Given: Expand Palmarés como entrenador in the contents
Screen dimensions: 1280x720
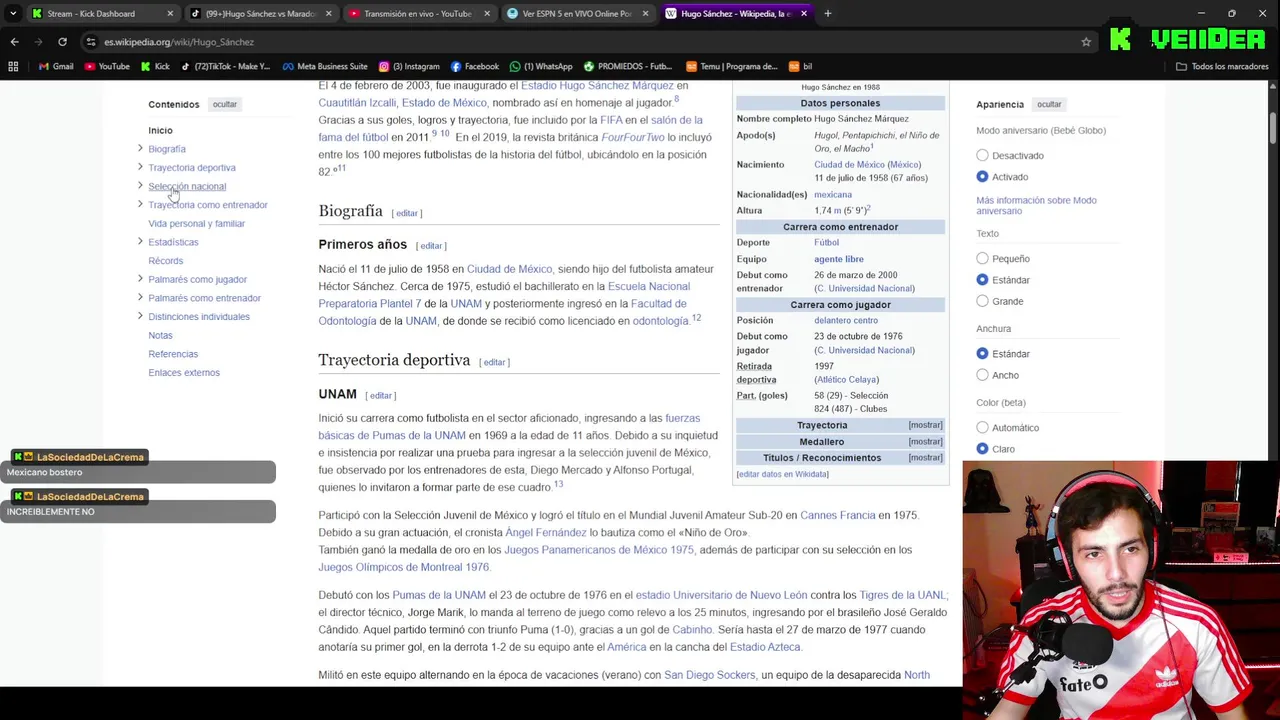Looking at the screenshot, I should click(140, 298).
